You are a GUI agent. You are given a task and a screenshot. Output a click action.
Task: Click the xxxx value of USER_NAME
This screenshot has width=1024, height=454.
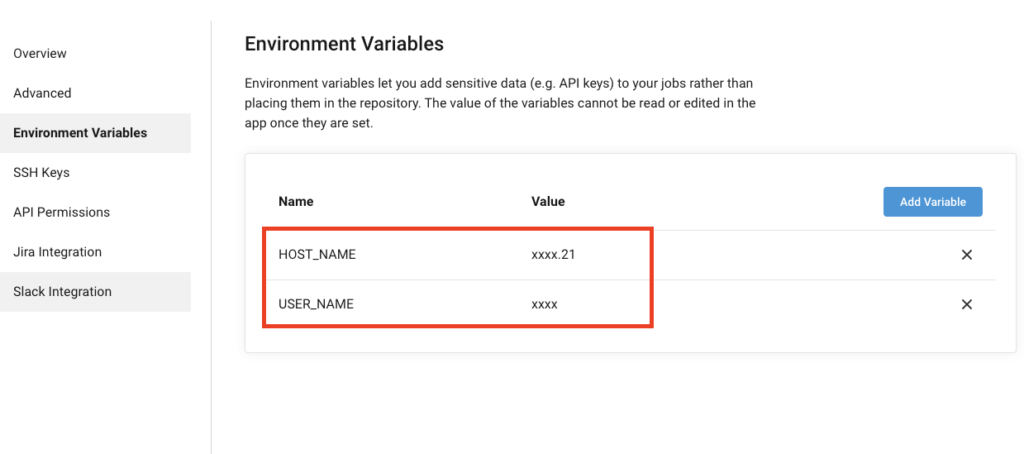coord(545,305)
